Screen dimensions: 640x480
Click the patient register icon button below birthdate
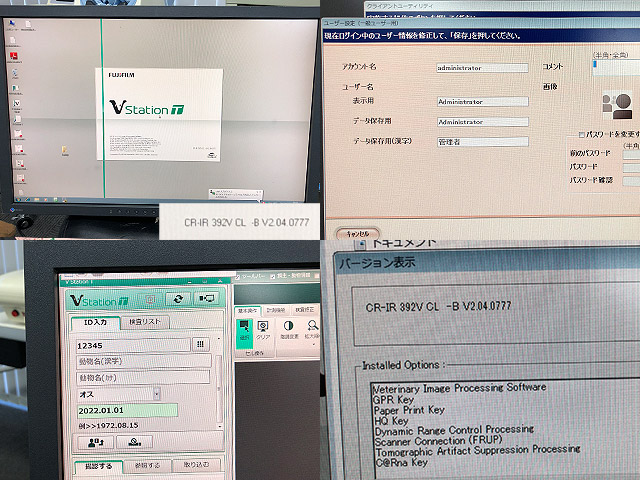[x=96, y=442]
